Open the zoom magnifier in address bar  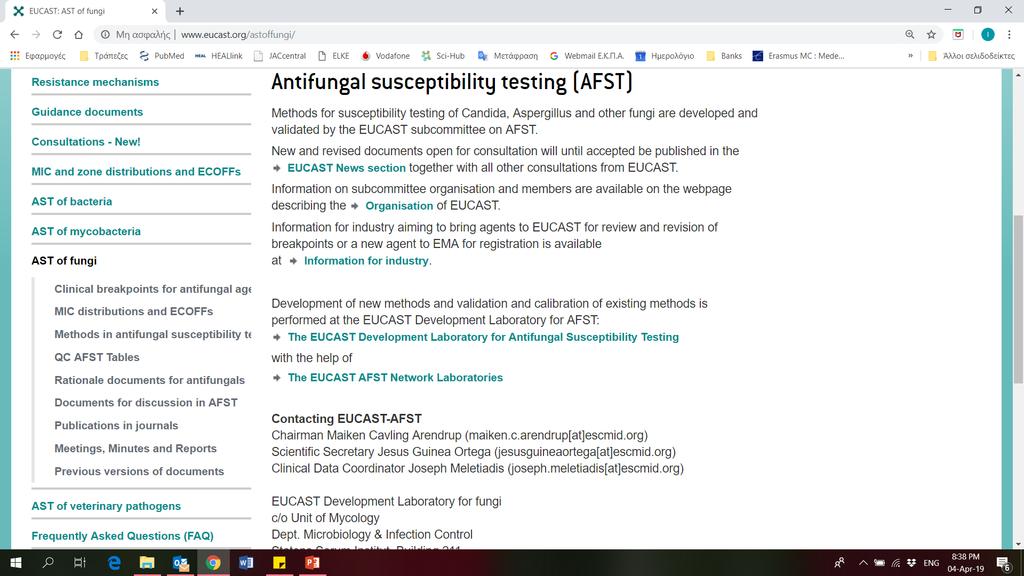point(910,35)
